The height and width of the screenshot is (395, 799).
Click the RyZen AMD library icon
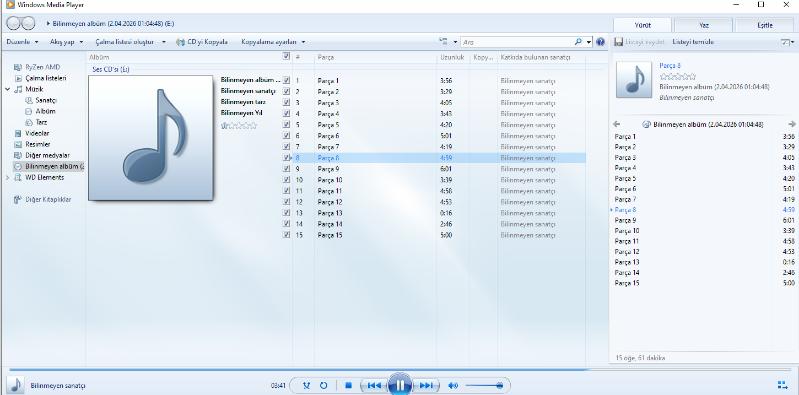coord(18,67)
